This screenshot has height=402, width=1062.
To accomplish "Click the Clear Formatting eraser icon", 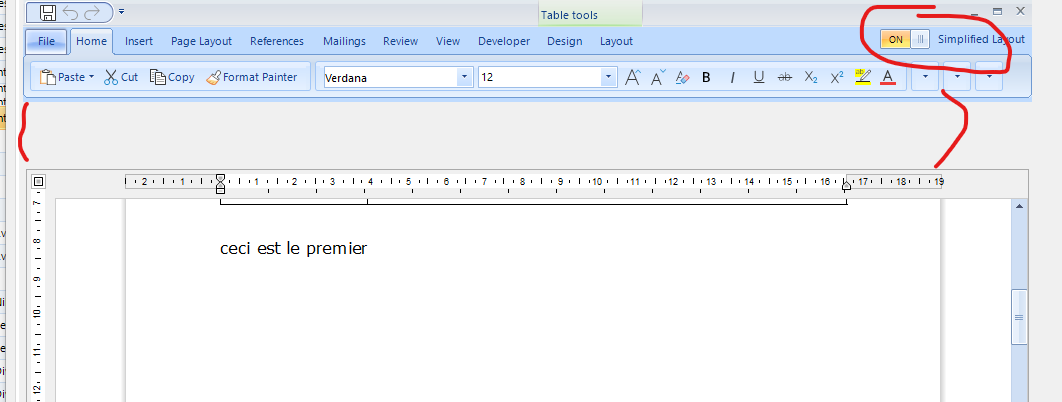I will [682, 77].
